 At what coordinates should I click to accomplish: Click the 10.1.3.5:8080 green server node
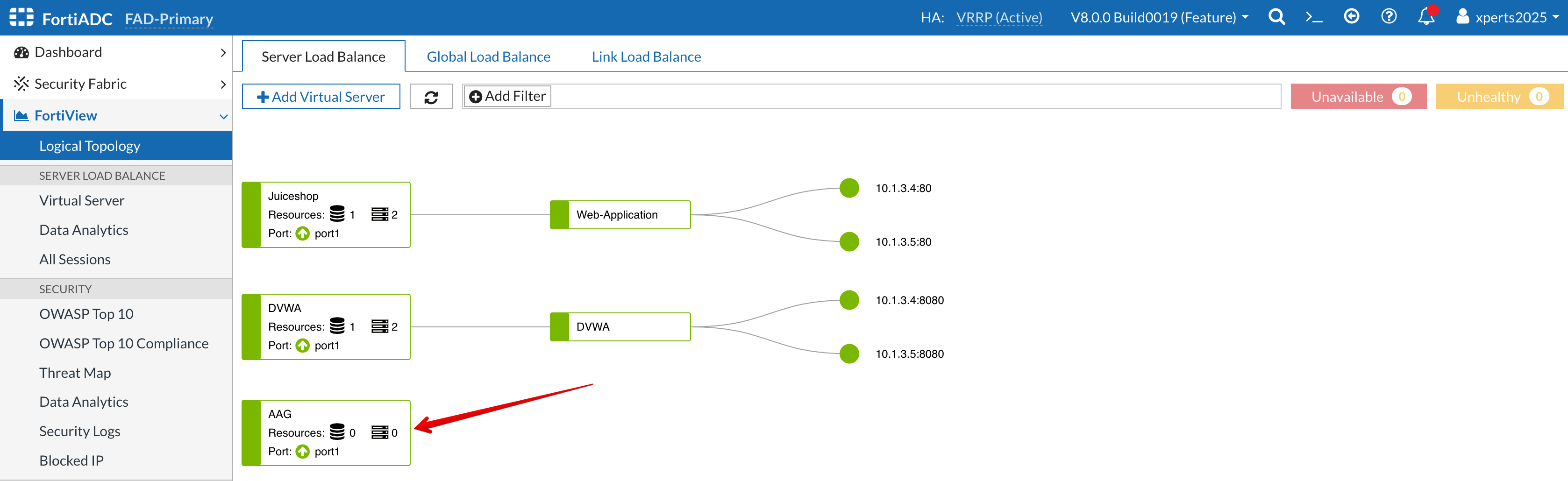point(849,354)
